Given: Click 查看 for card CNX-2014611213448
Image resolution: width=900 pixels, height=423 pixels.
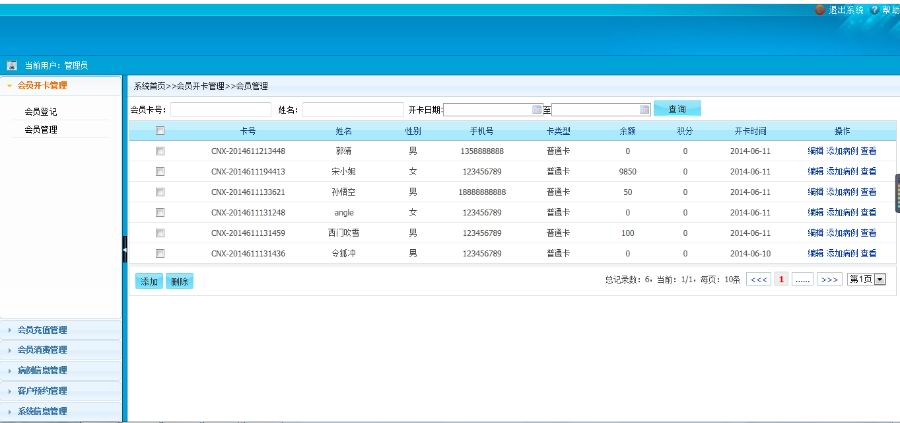Looking at the screenshot, I should coord(868,151).
